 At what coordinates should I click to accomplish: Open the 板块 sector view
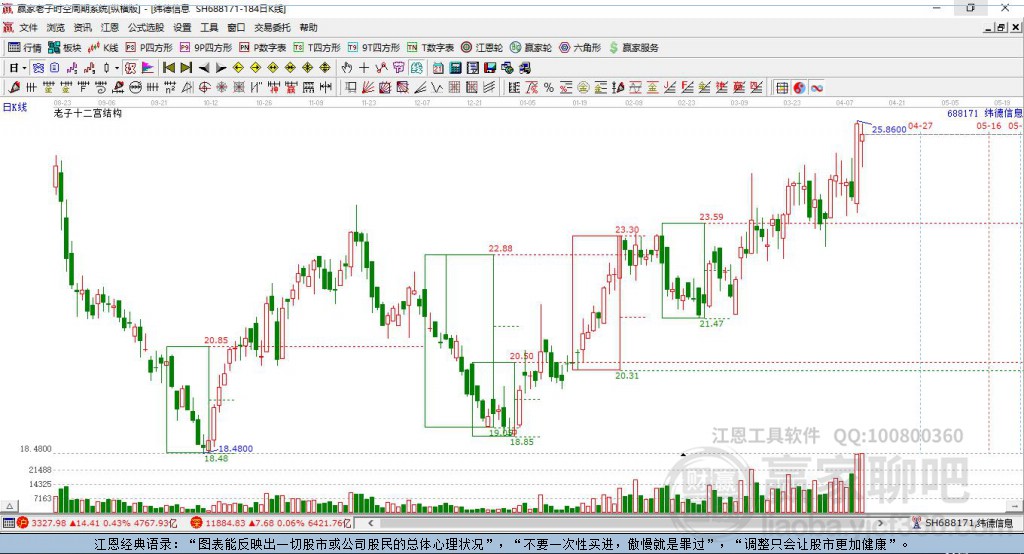pos(65,48)
